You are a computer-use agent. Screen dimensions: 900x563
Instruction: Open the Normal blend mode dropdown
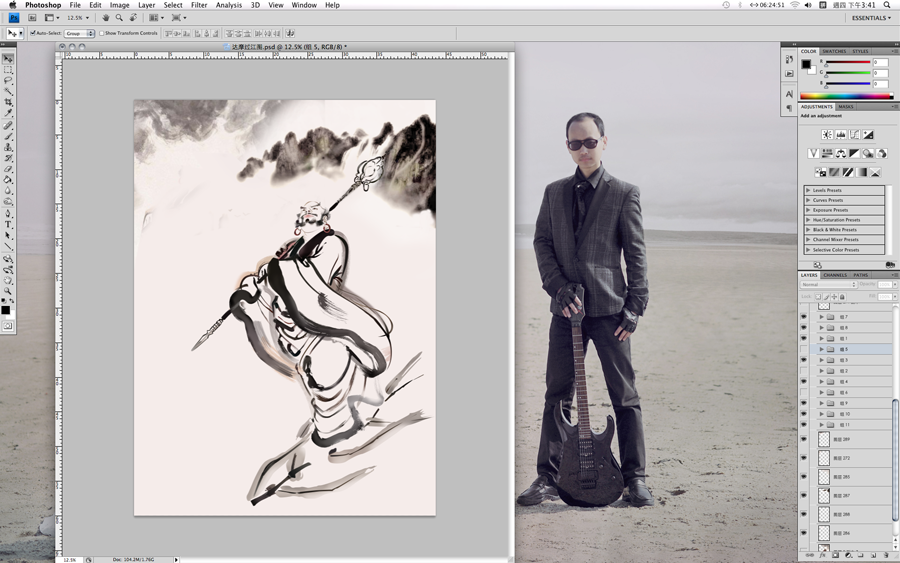[828, 285]
